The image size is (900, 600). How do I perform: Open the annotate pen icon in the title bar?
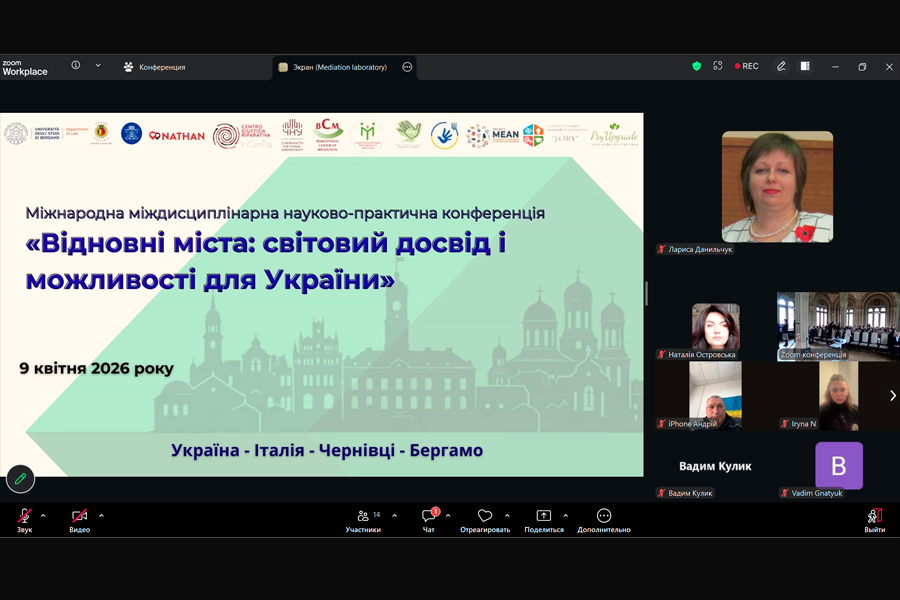[781, 67]
